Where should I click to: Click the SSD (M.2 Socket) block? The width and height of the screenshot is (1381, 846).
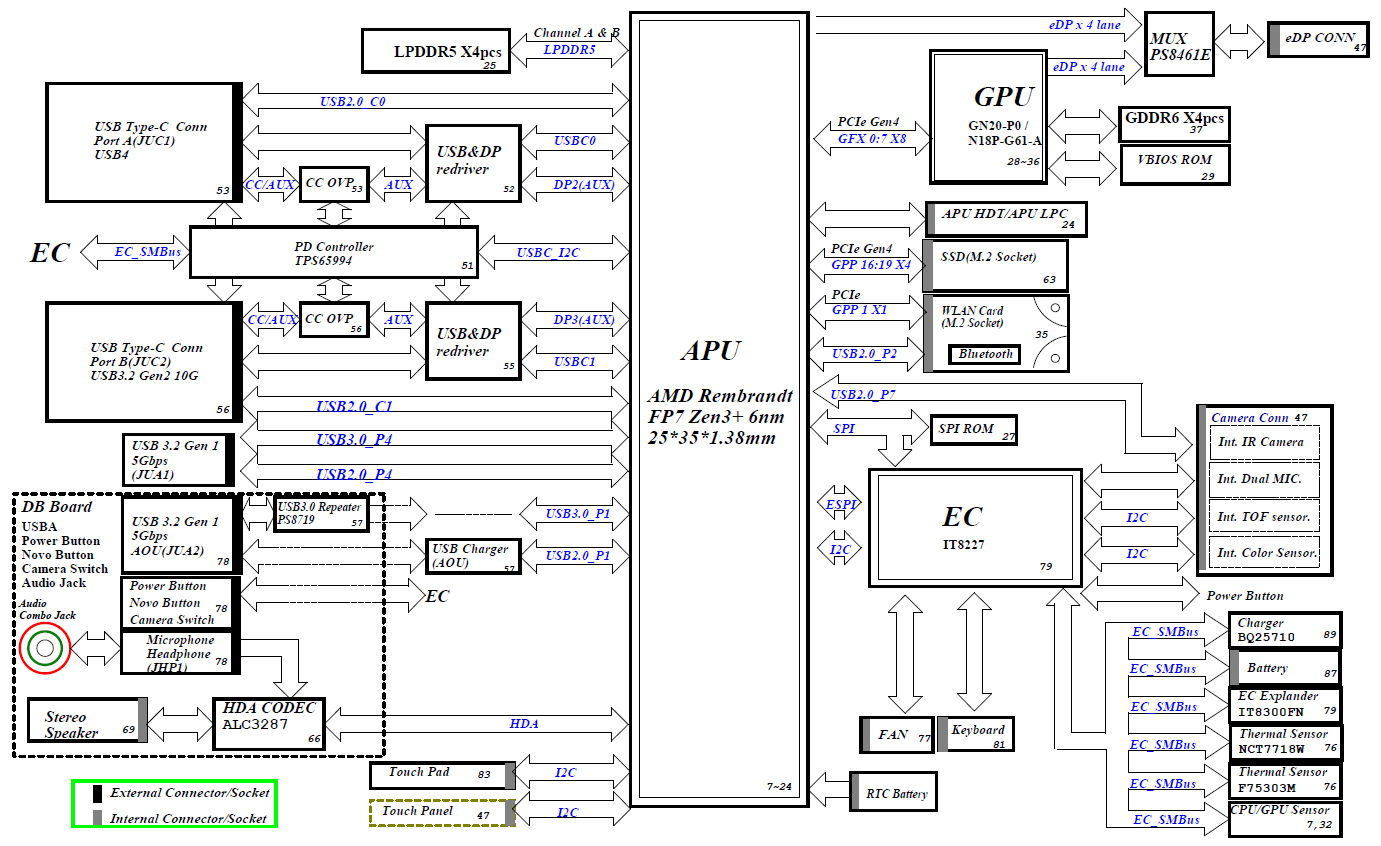tap(994, 265)
